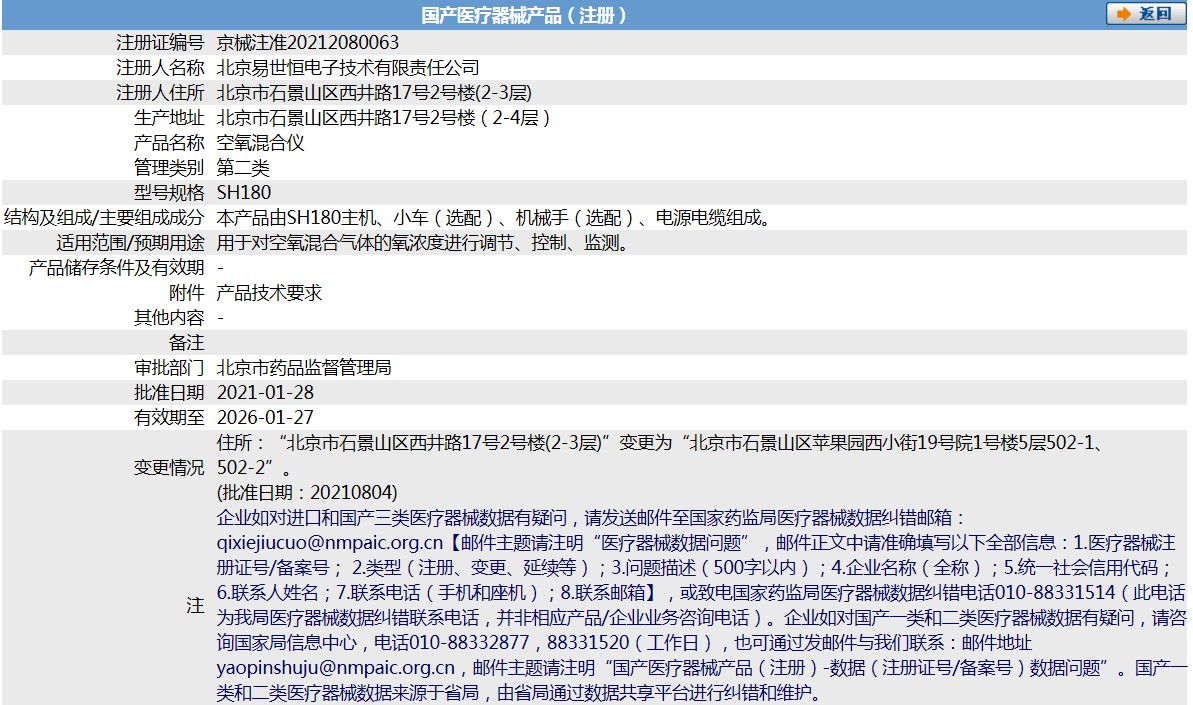Click model value SH180
The width and height of the screenshot is (1193, 705).
click(243, 192)
